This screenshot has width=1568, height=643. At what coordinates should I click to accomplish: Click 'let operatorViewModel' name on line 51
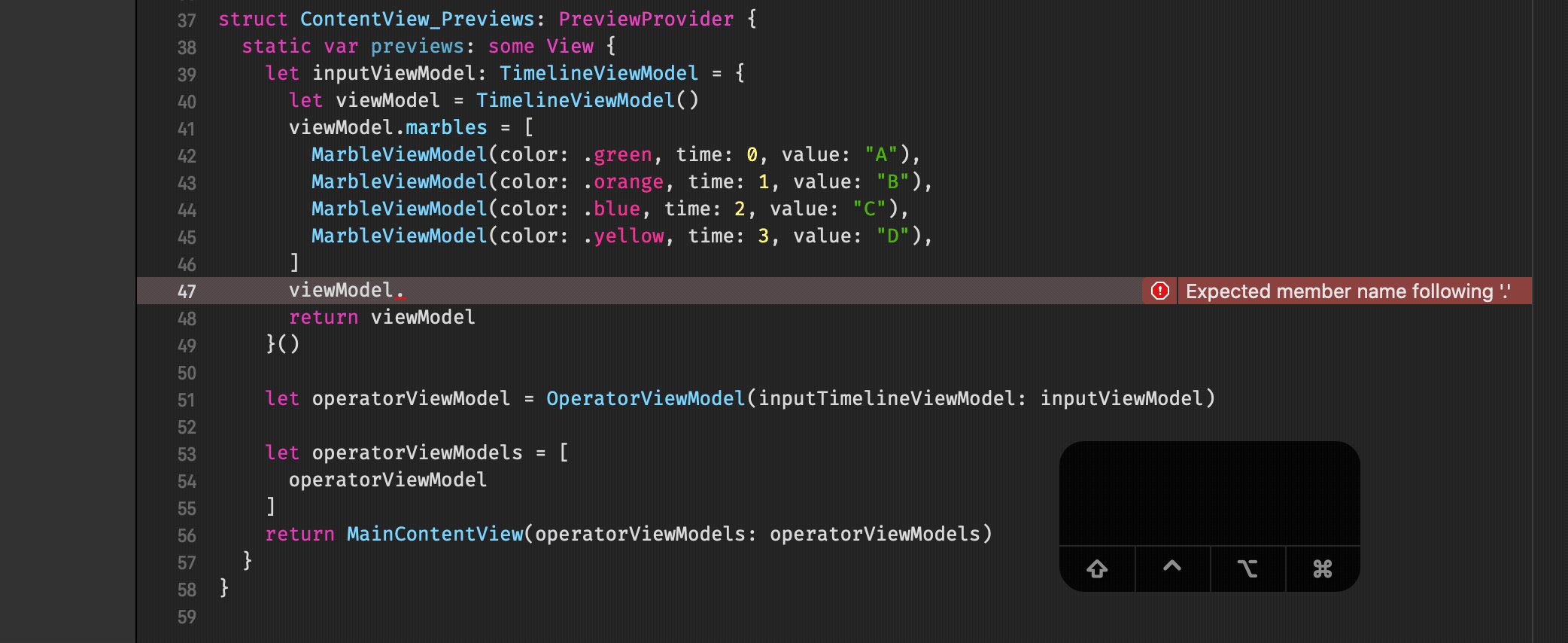[412, 399]
